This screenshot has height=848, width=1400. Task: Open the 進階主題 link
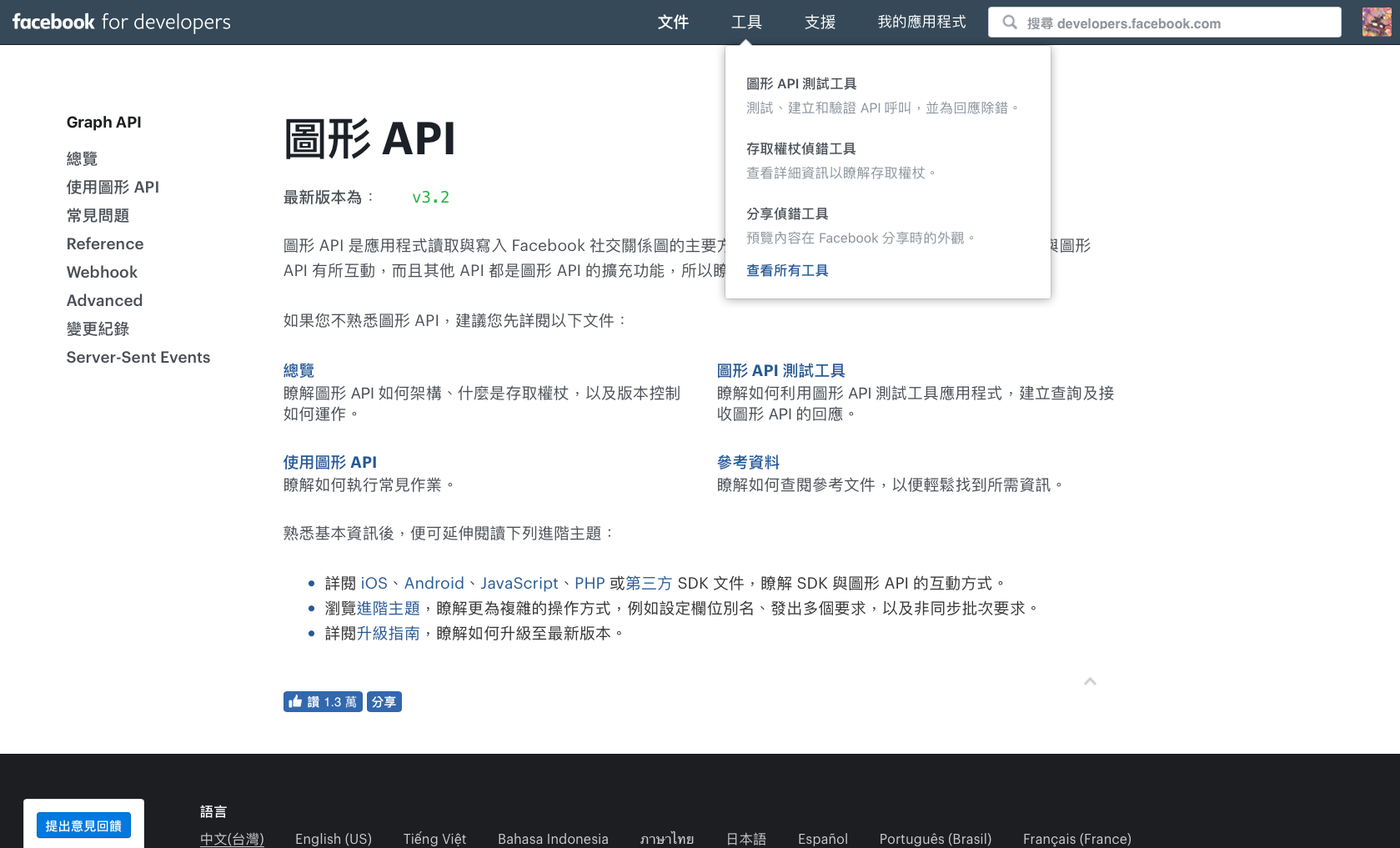coord(389,608)
